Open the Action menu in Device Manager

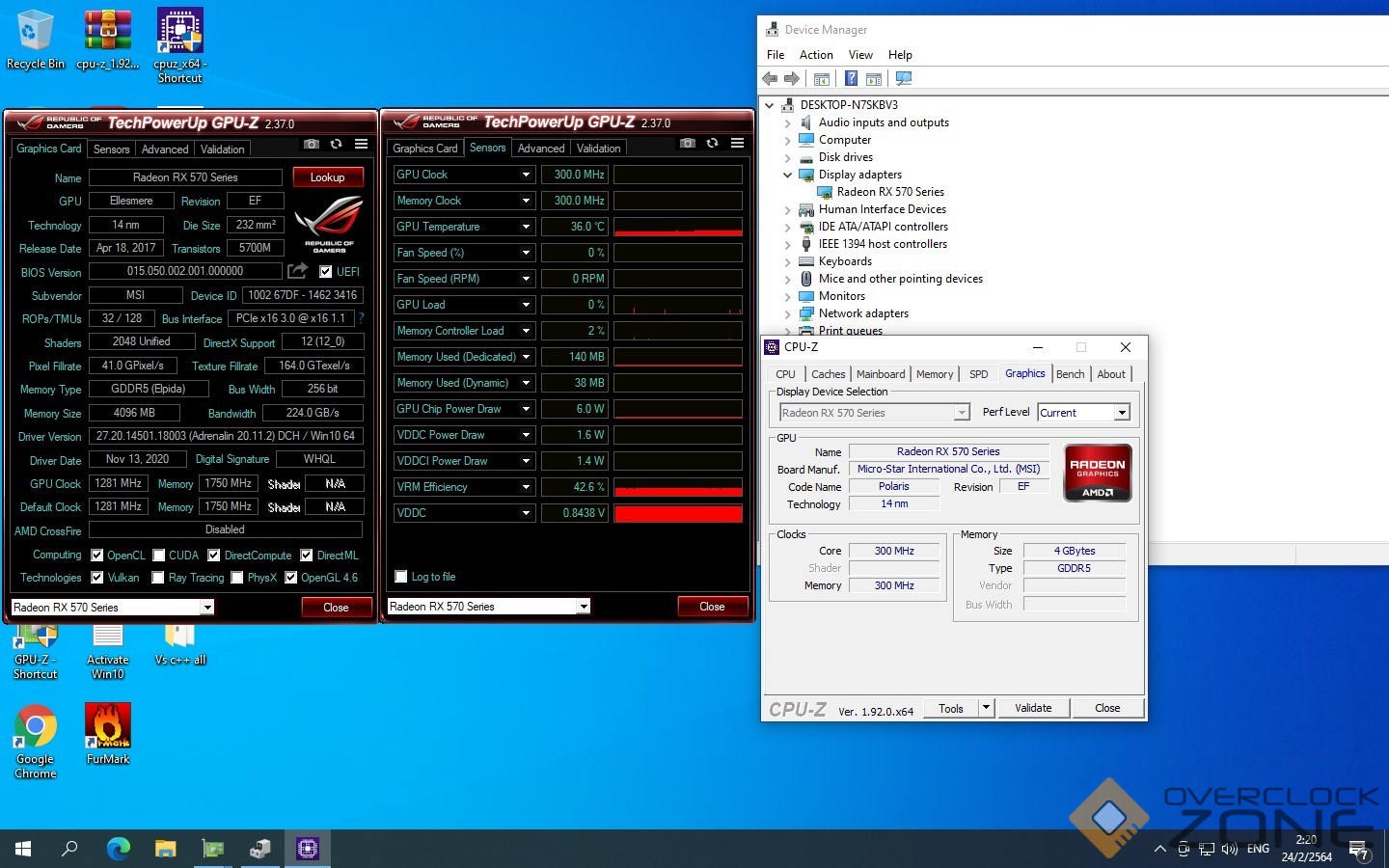click(x=815, y=55)
